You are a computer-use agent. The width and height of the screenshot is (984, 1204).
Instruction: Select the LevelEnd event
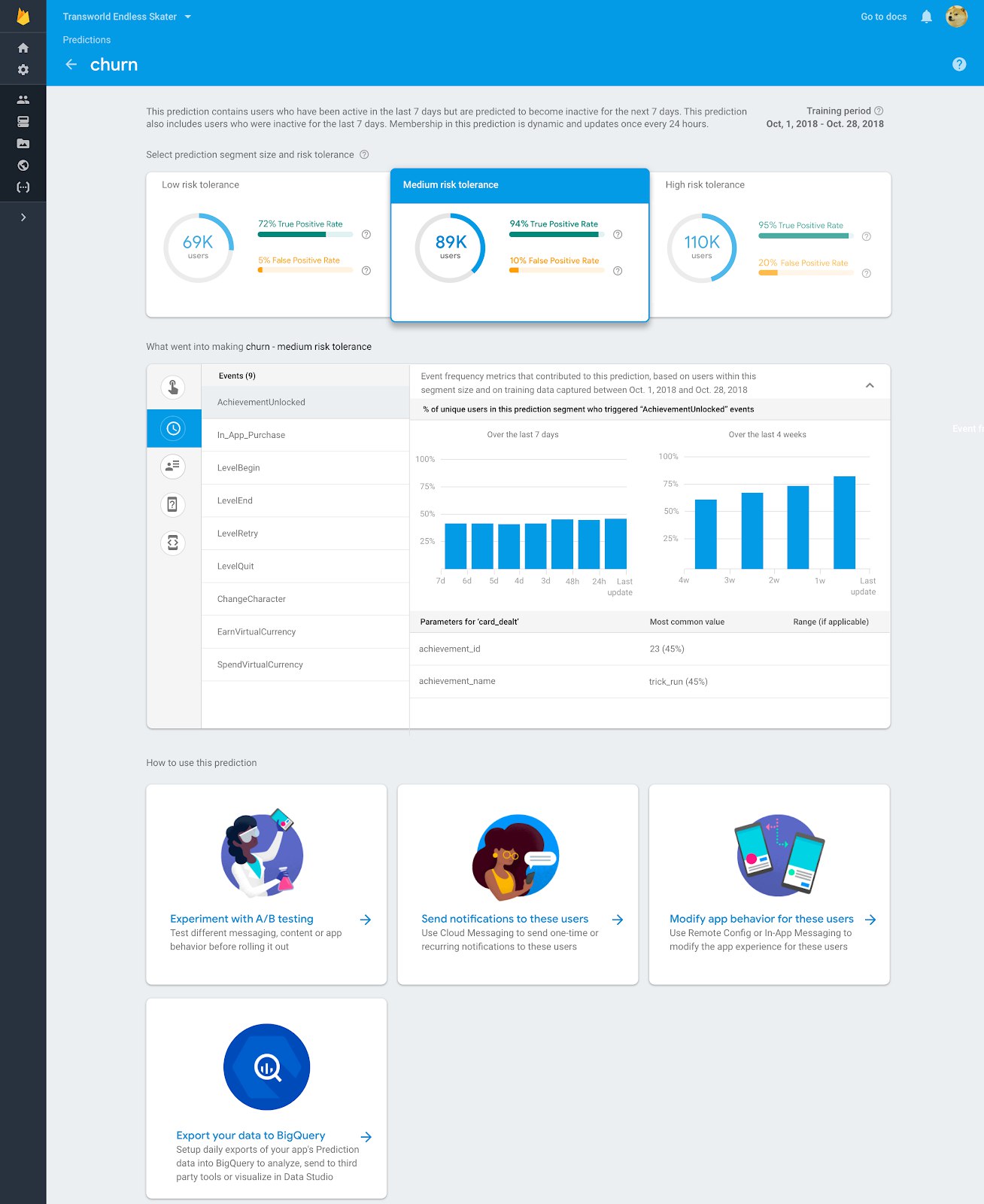coord(305,500)
